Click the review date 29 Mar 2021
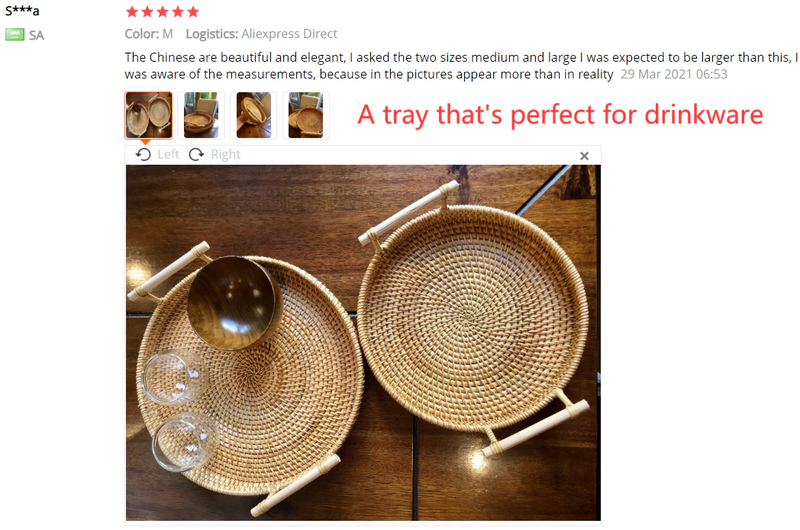800x530 pixels. 673,74
